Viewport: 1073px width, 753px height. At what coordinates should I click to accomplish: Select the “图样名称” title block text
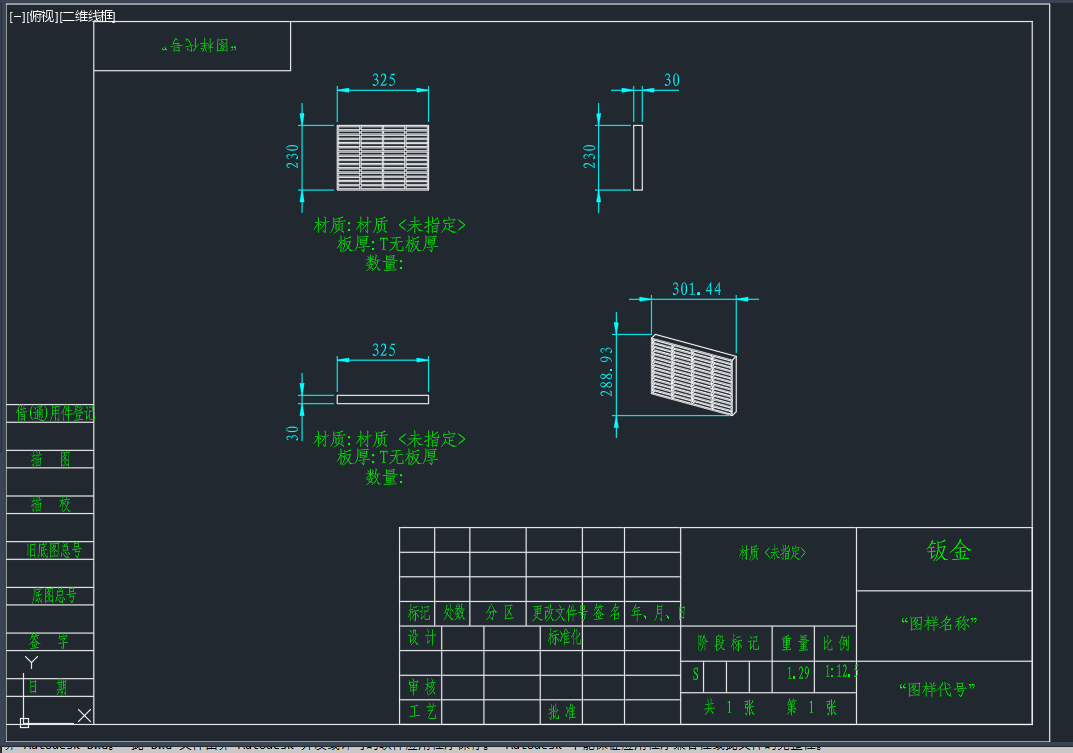point(940,624)
